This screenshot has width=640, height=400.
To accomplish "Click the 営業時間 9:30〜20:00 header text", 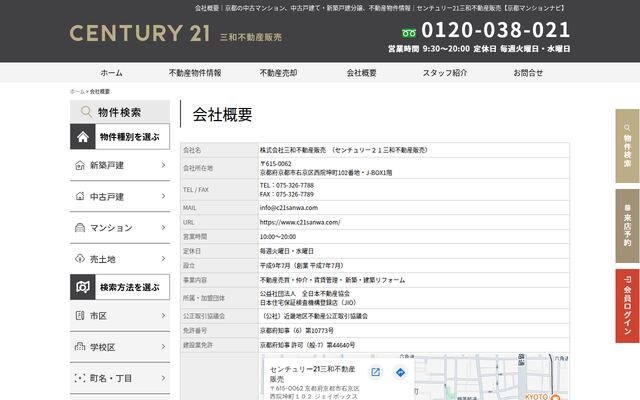I will pos(429,49).
